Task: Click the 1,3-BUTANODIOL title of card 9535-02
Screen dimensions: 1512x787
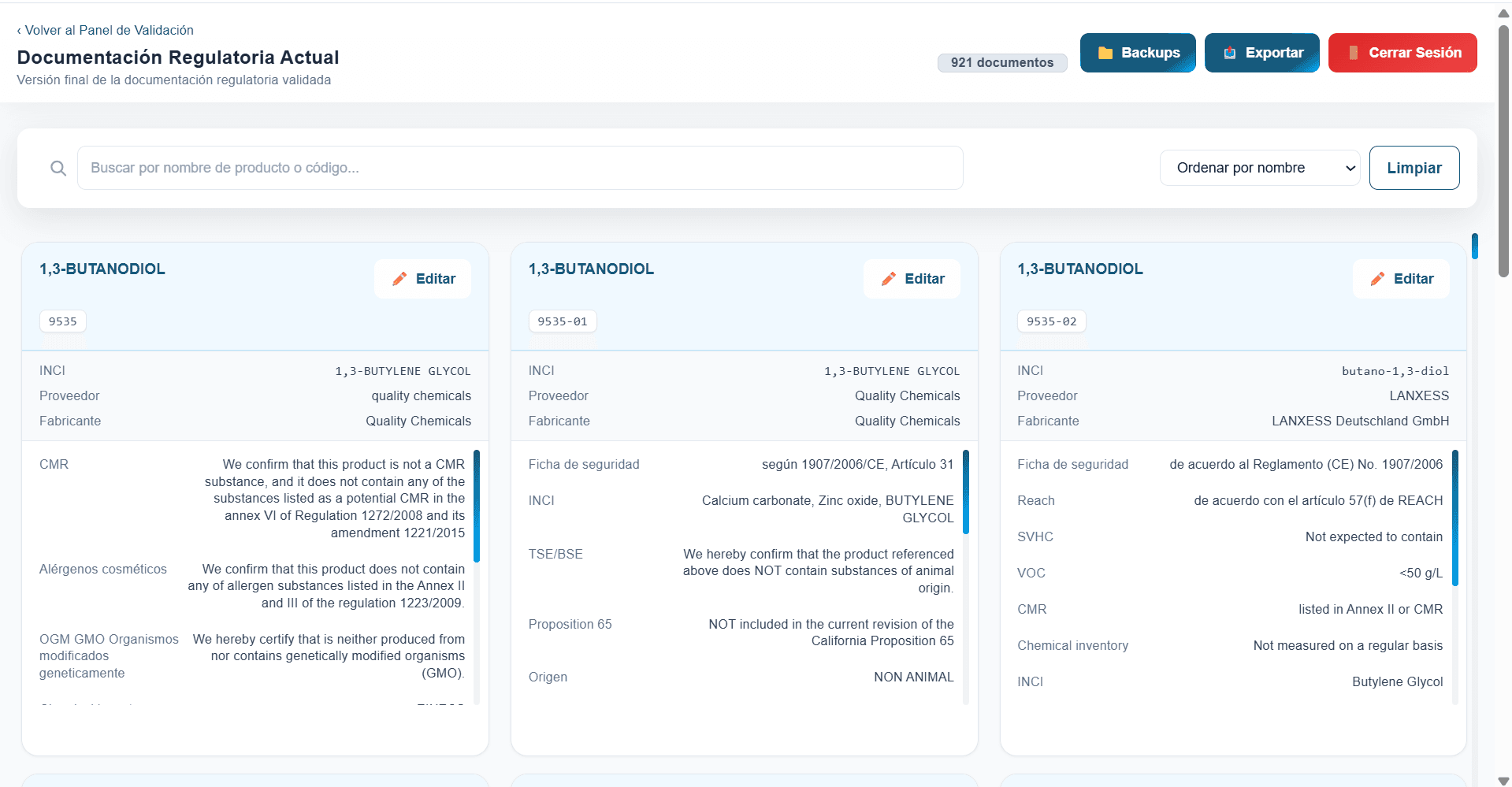Action: tap(1080, 269)
